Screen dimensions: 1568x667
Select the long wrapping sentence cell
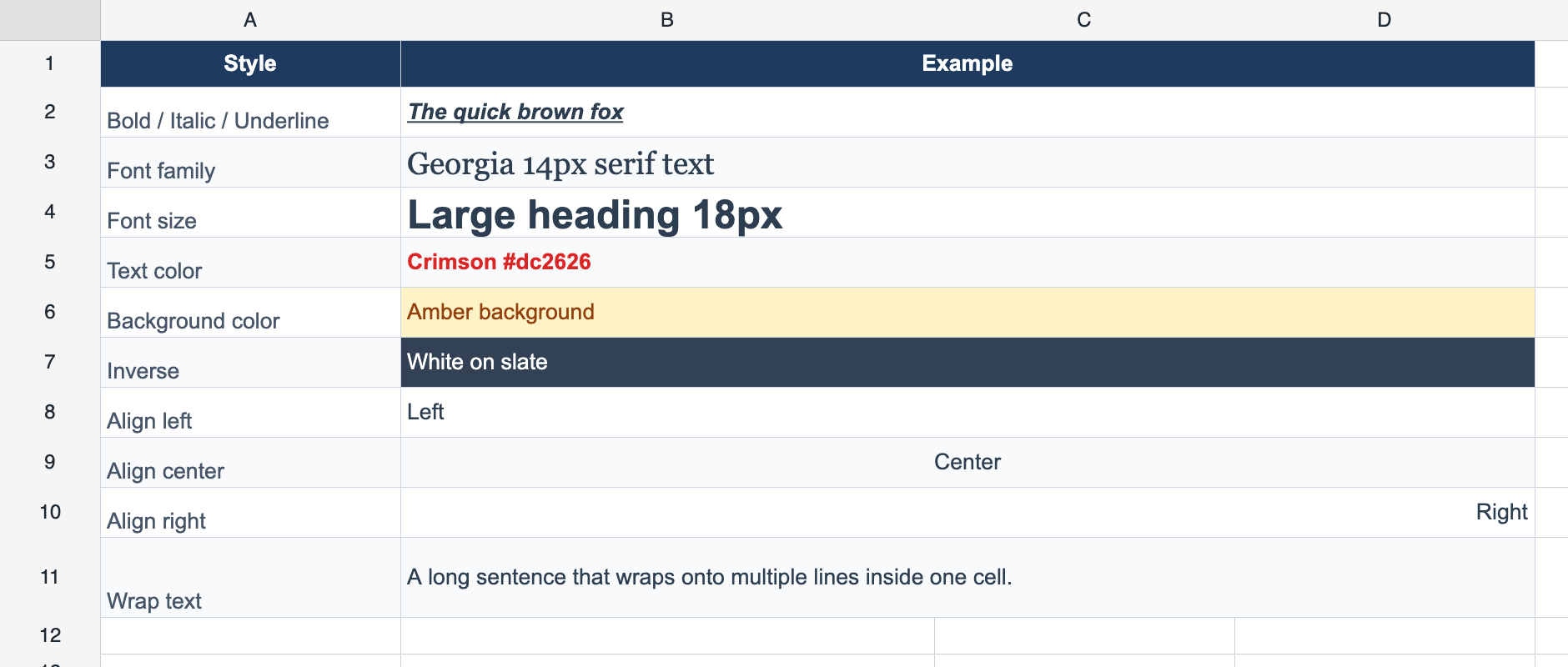pos(967,577)
